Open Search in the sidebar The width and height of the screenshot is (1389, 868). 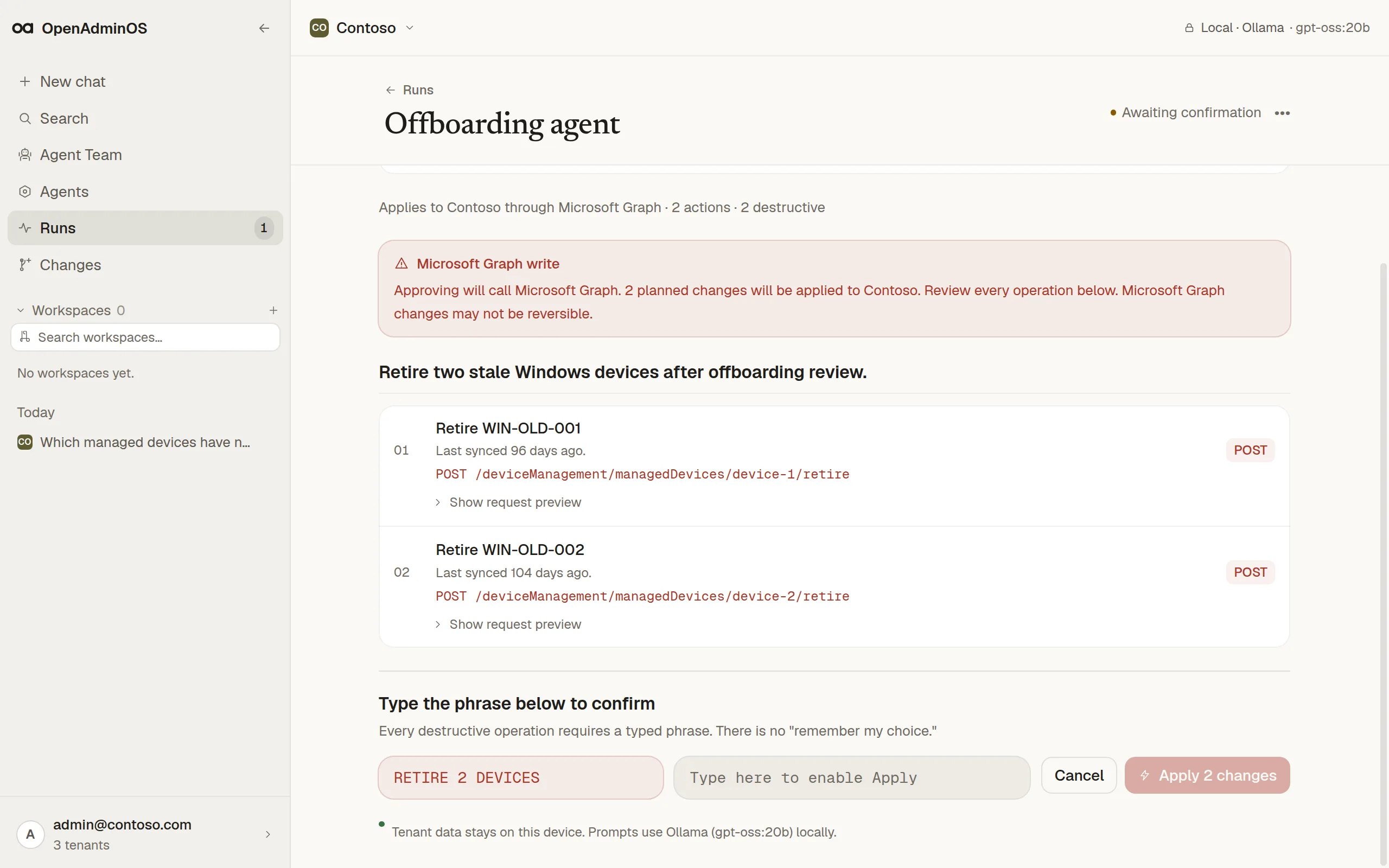[x=145, y=118]
